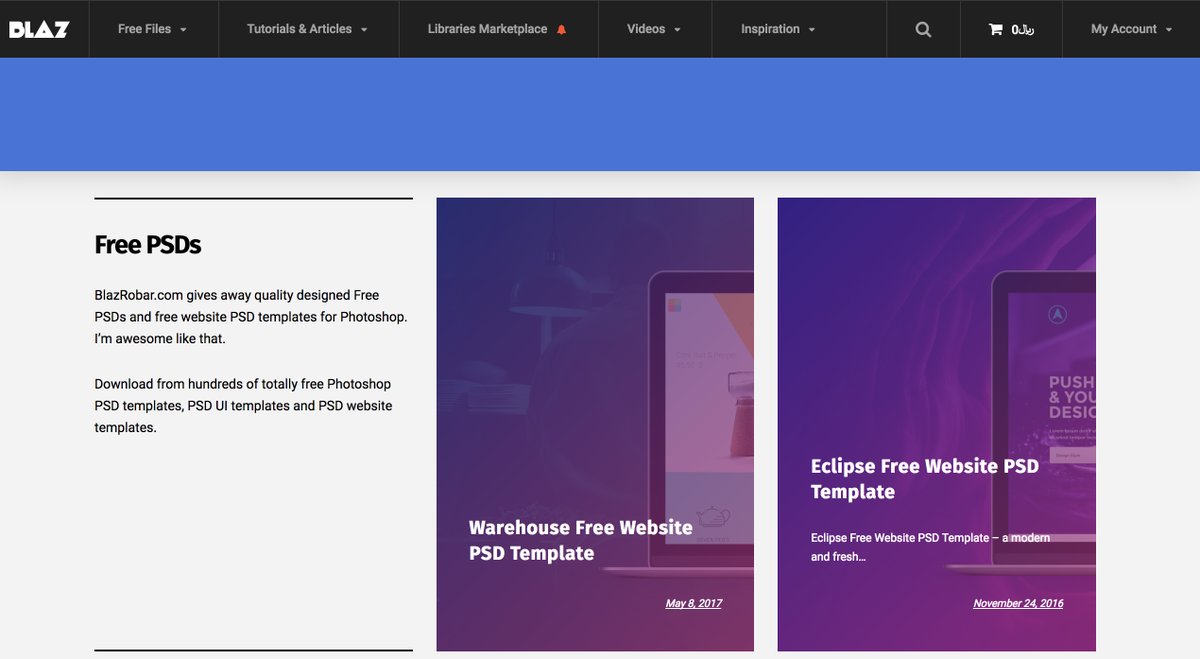Expand the Inspiration menu
Image resolution: width=1200 pixels, height=659 pixels.
point(778,29)
